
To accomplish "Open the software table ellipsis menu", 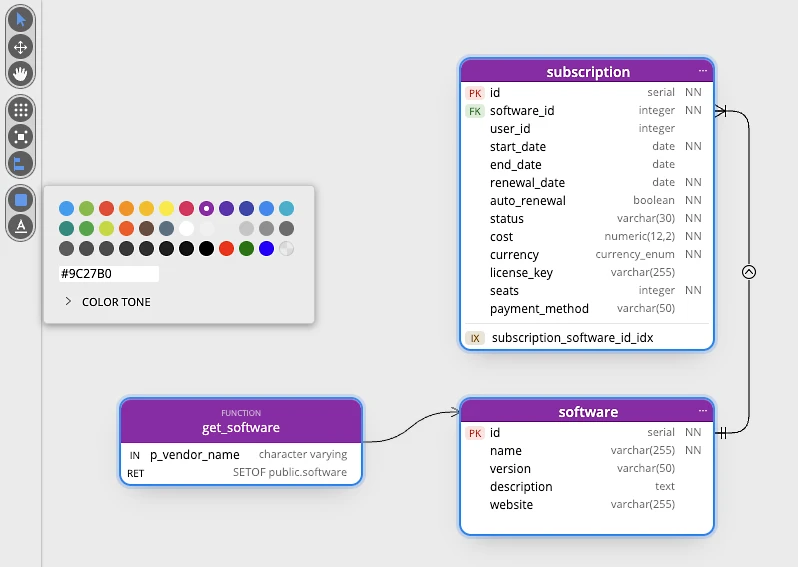I will coord(703,411).
